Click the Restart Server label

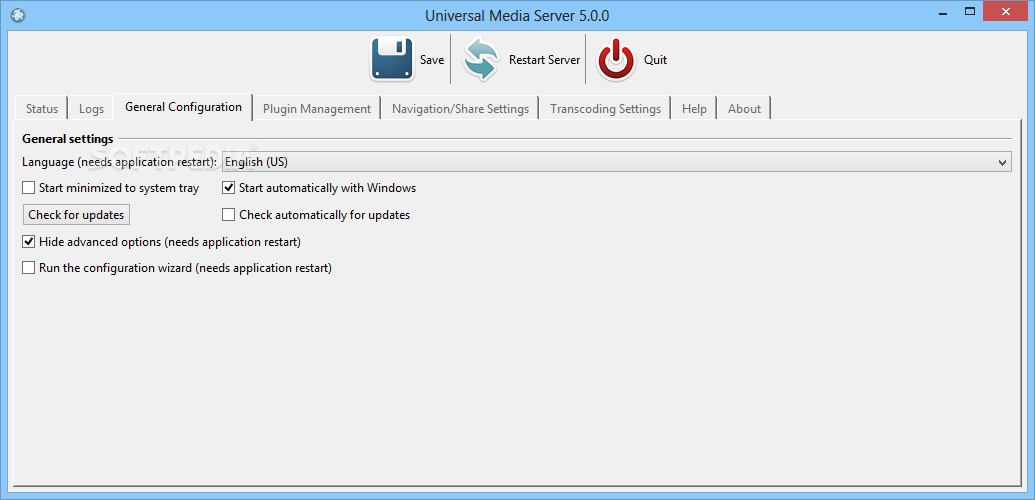click(544, 60)
